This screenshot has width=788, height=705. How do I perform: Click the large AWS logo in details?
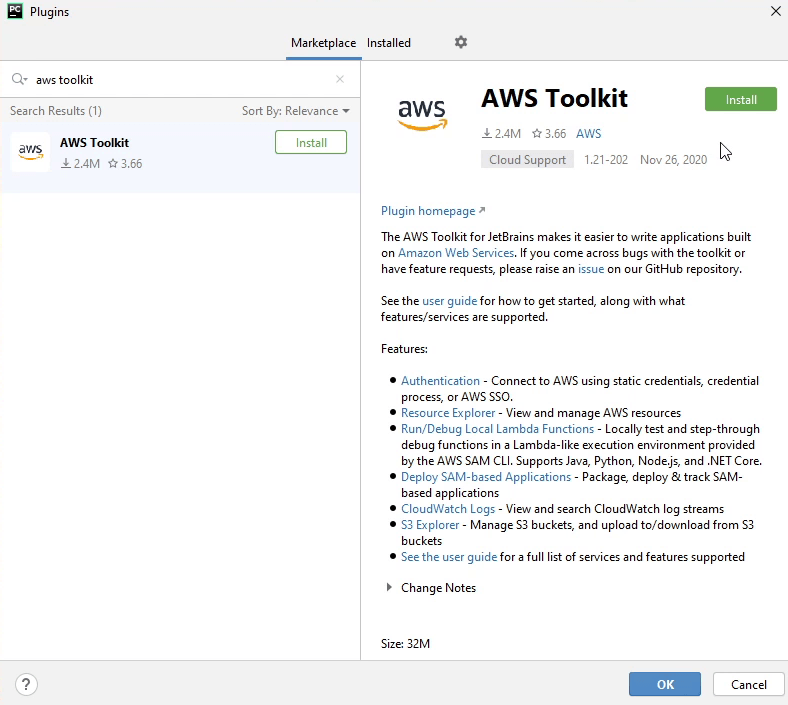pyautogui.click(x=422, y=113)
